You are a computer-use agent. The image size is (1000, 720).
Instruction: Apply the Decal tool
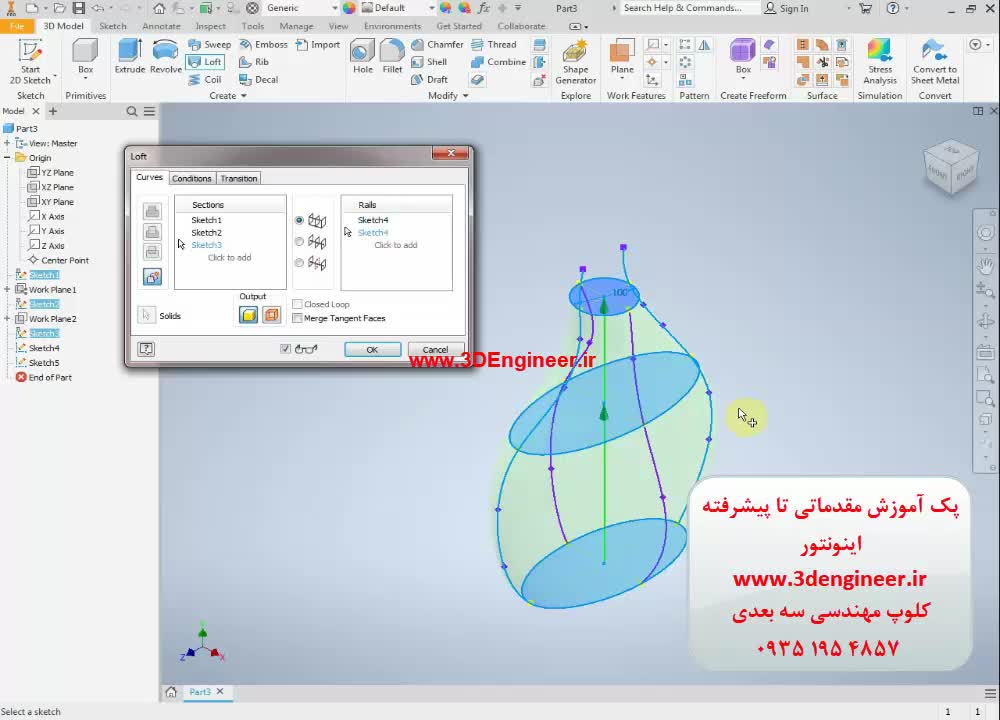pos(259,80)
